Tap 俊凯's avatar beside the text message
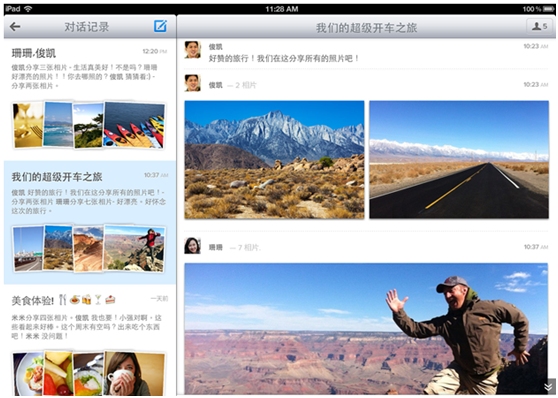 (x=193, y=49)
